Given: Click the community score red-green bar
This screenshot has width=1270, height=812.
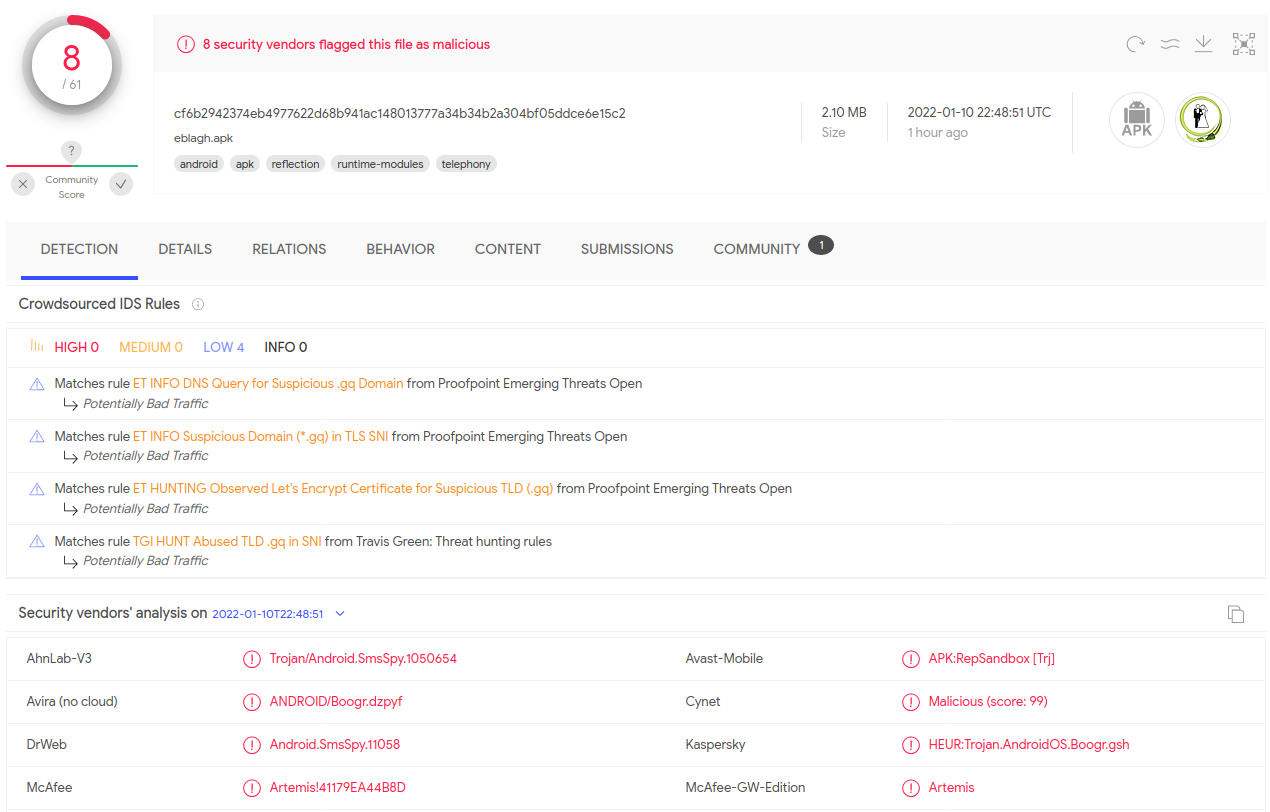Looking at the screenshot, I should pos(72,166).
